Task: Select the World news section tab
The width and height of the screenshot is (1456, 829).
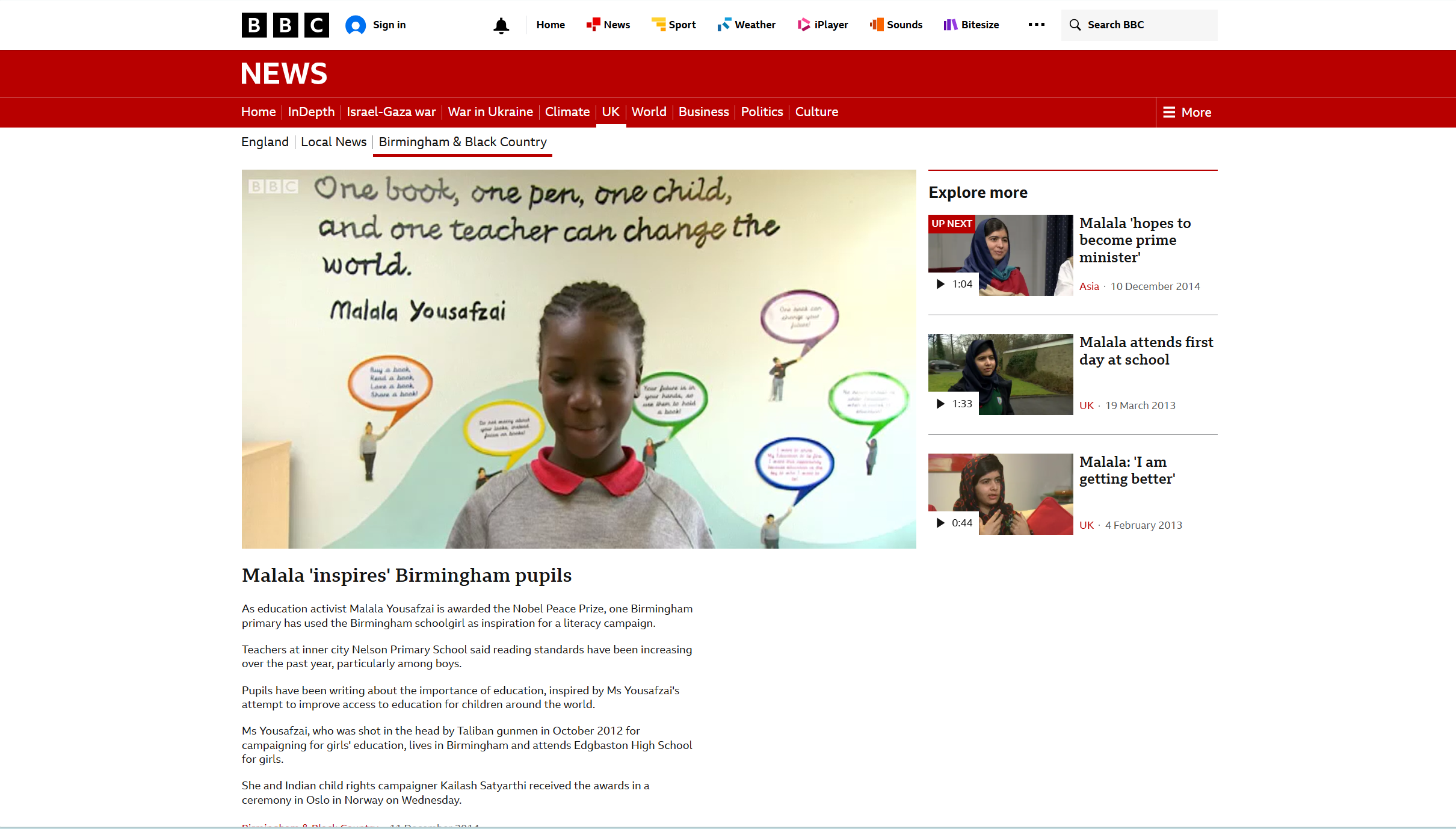Action: click(x=649, y=112)
